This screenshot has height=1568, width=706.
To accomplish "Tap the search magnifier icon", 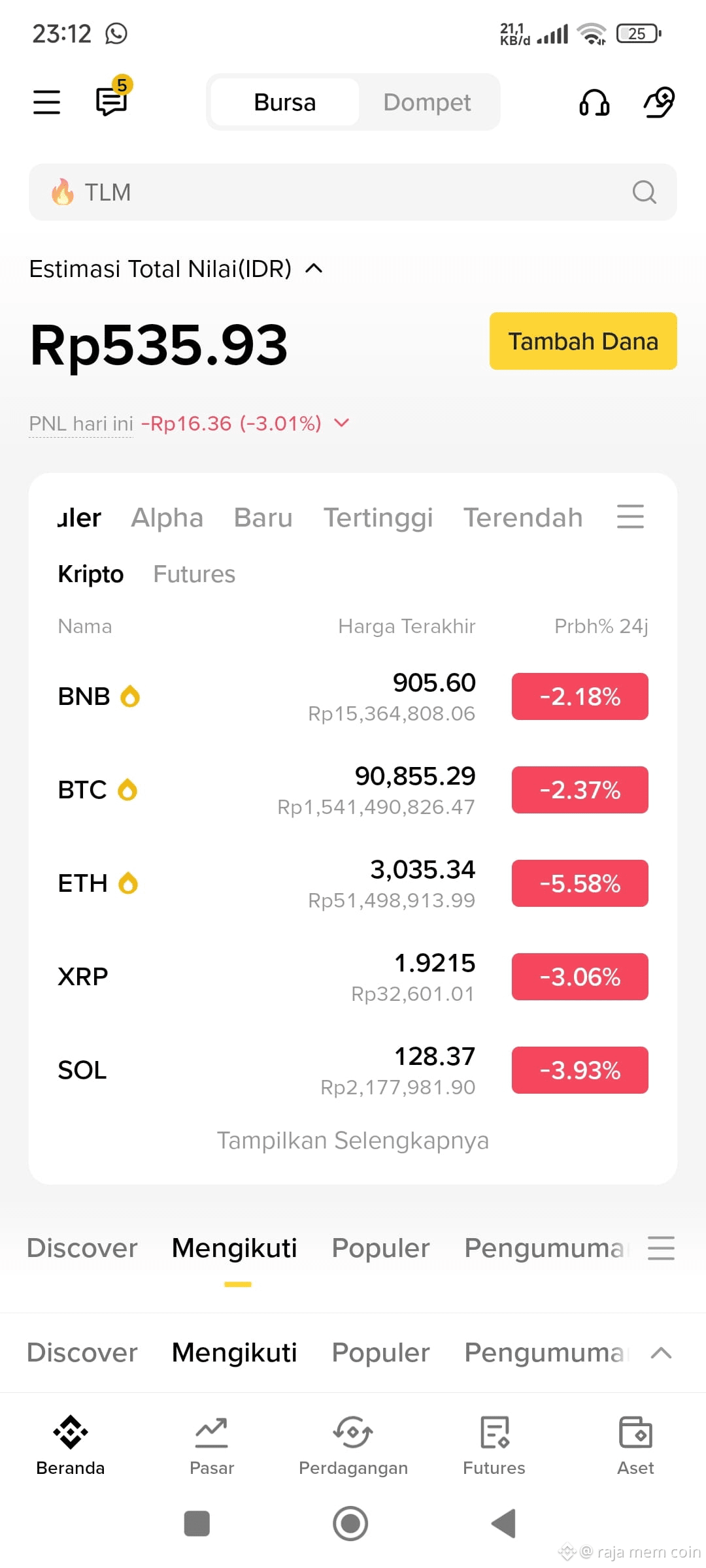I will coord(644,192).
